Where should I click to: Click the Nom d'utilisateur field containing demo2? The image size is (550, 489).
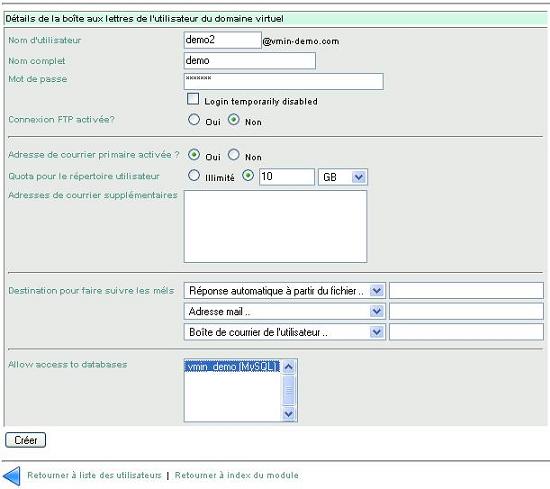click(222, 40)
